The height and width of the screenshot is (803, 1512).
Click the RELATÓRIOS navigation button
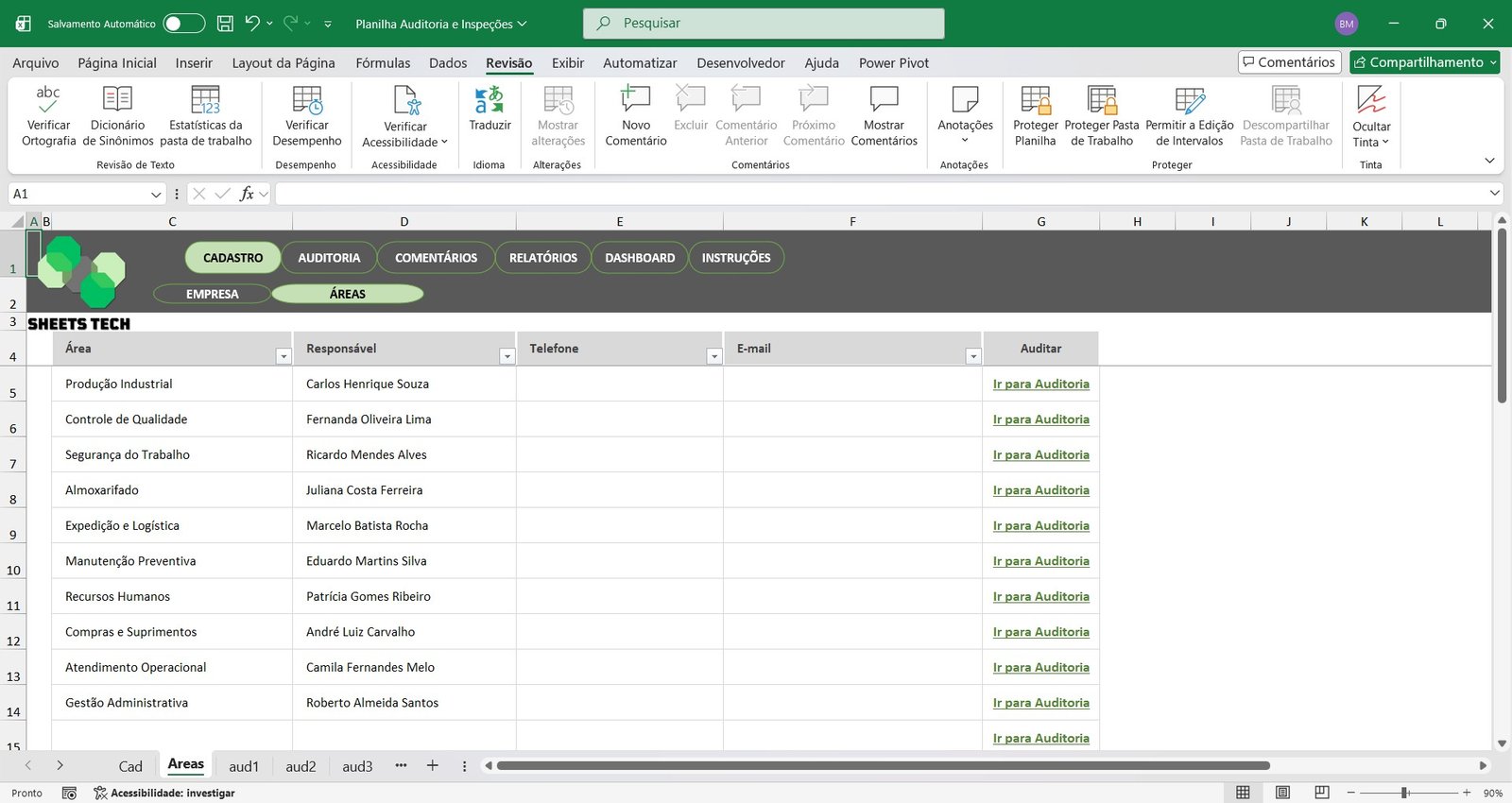click(x=543, y=258)
